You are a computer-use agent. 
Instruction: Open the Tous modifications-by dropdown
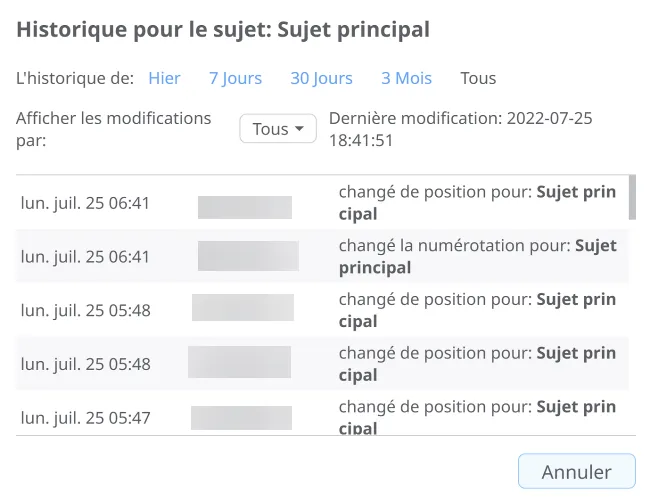pos(277,129)
